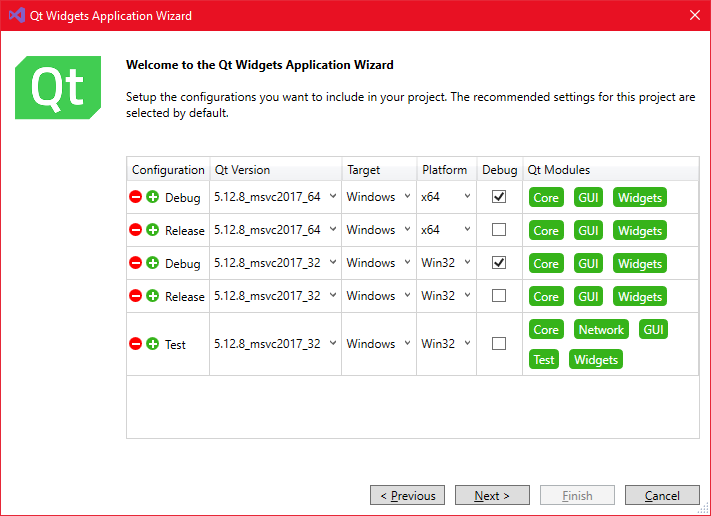
Task: Enable Debug checkbox on Test configuration row
Action: 499,344
